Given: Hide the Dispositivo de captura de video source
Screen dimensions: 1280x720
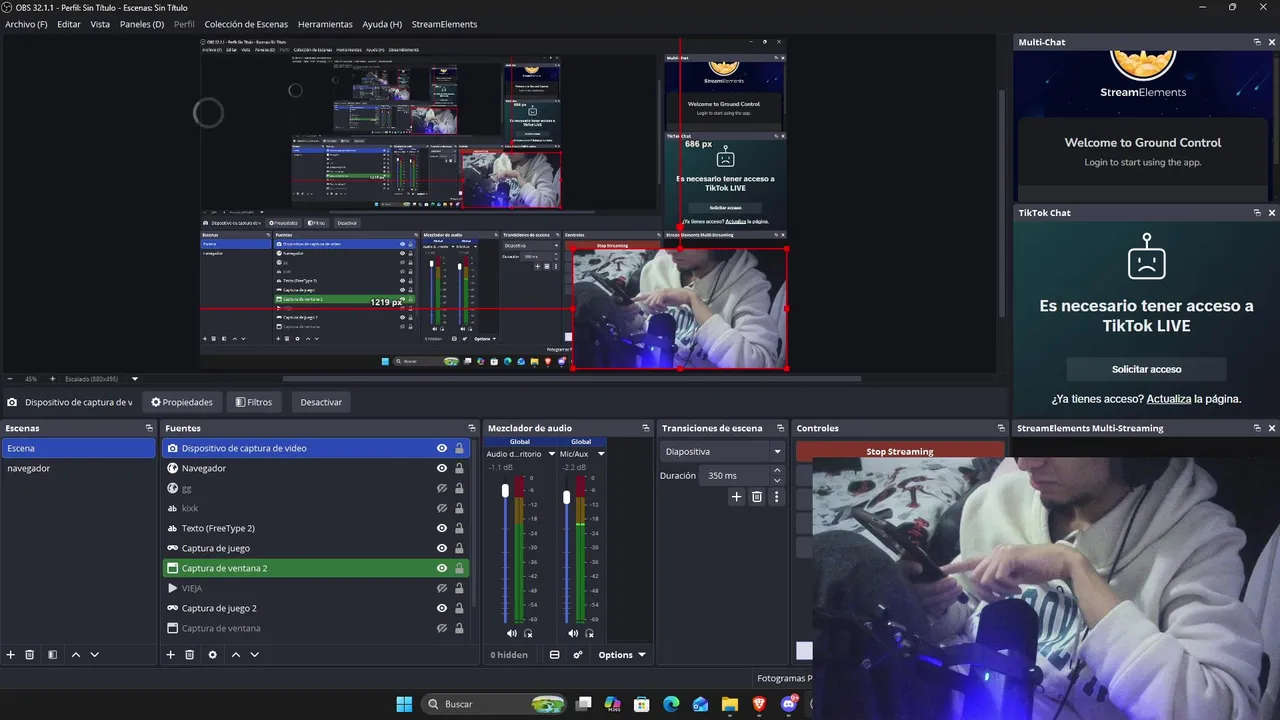Looking at the screenshot, I should click(442, 448).
